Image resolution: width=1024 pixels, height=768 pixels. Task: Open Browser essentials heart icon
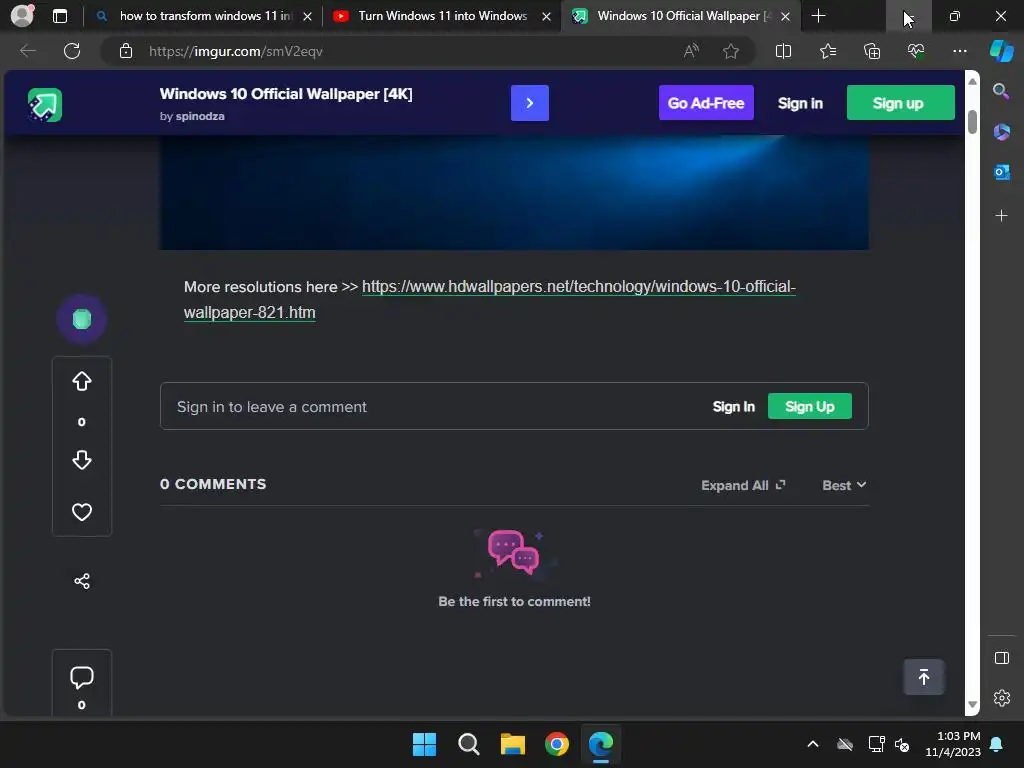click(916, 51)
